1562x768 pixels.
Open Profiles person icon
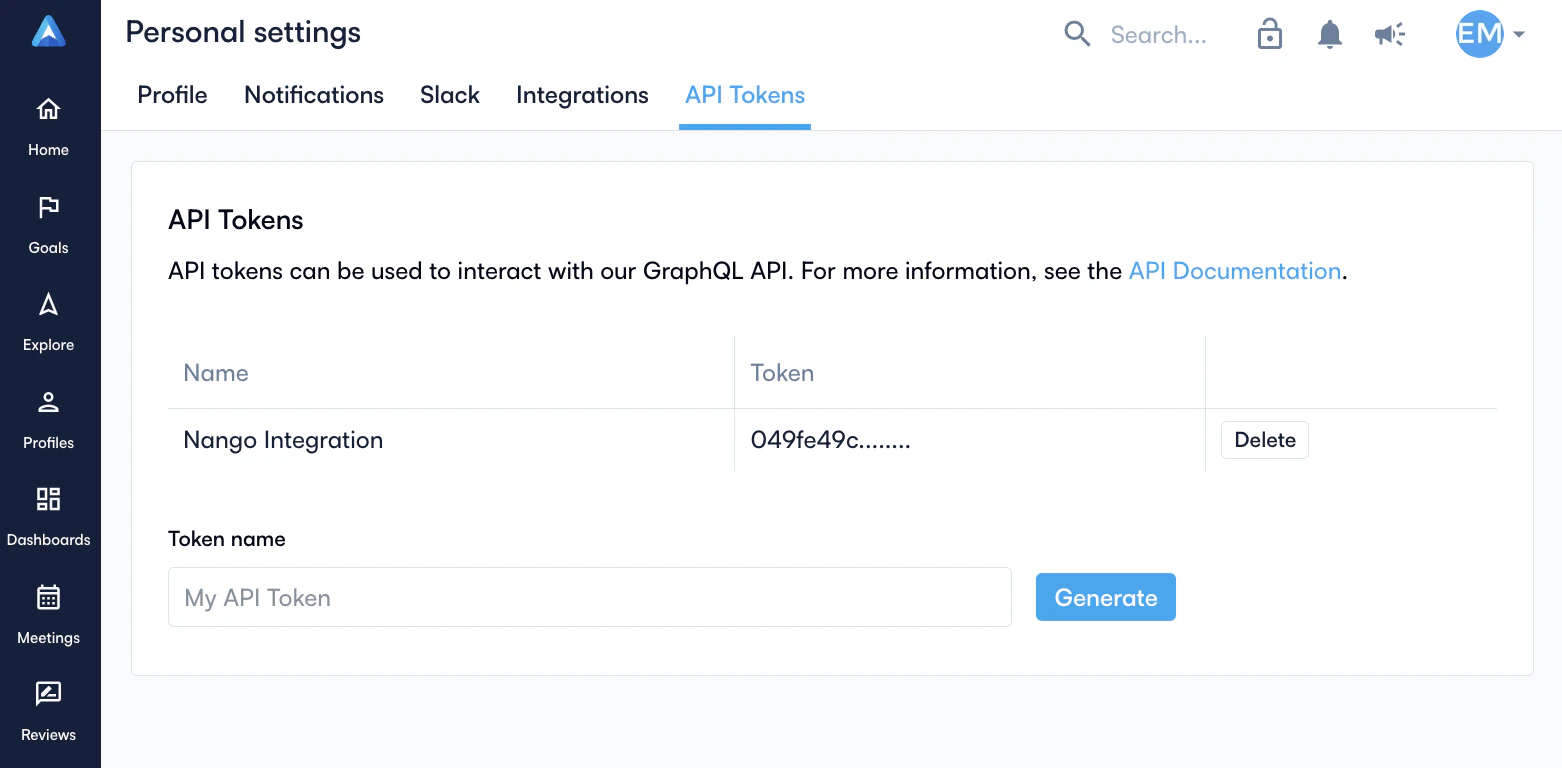click(x=48, y=403)
